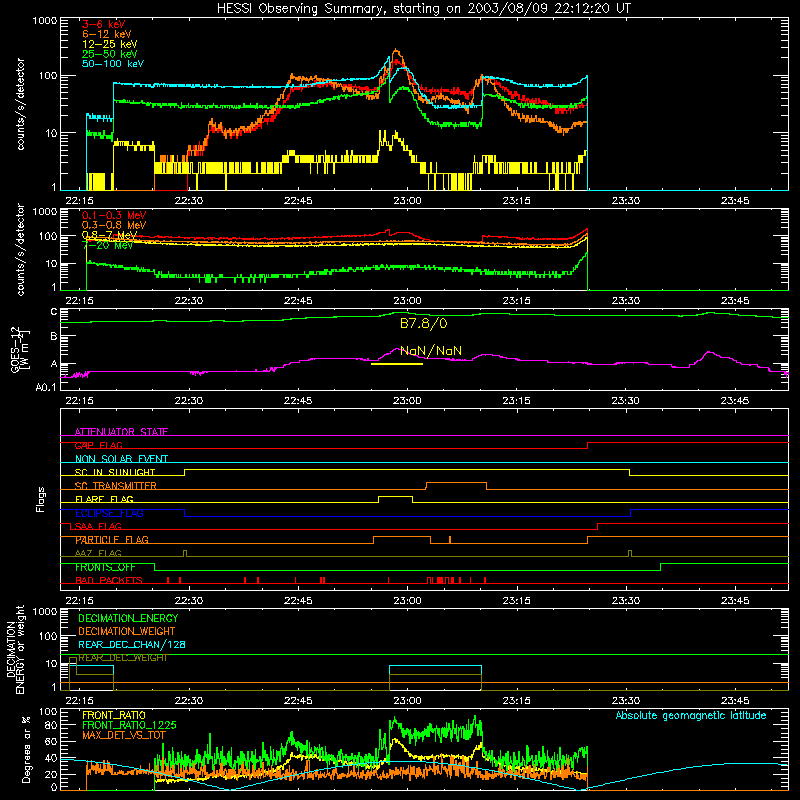Select the GAP_FLAG label
This screenshot has height=800, width=800.
(98, 445)
